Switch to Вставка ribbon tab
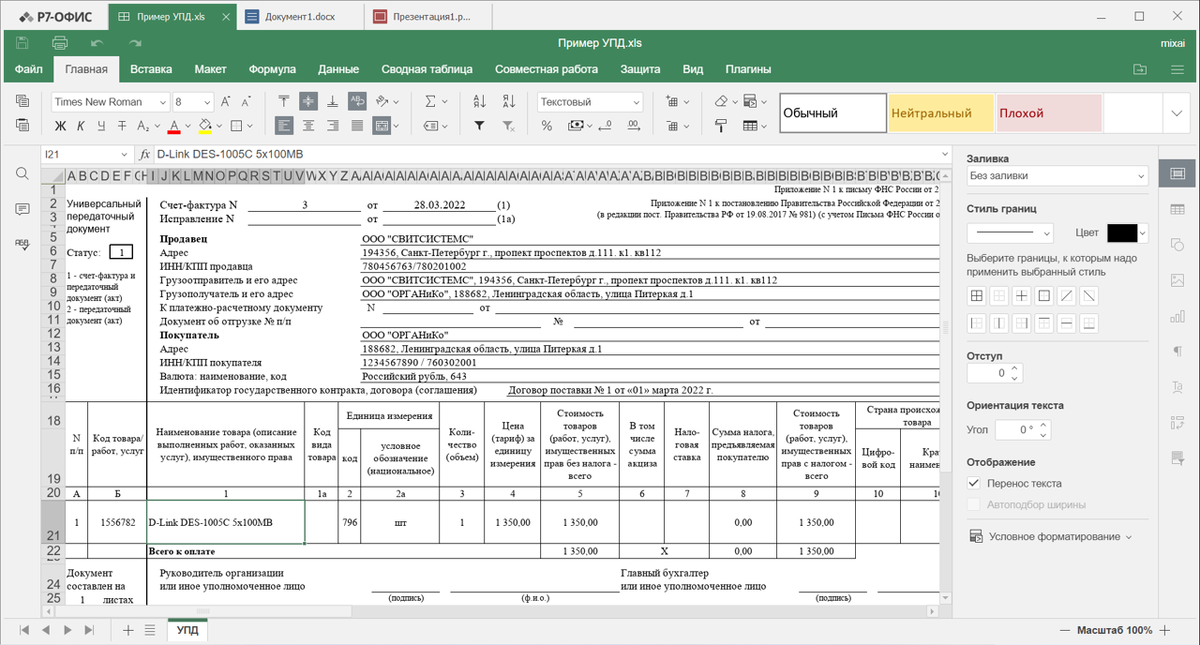 pyautogui.click(x=151, y=69)
